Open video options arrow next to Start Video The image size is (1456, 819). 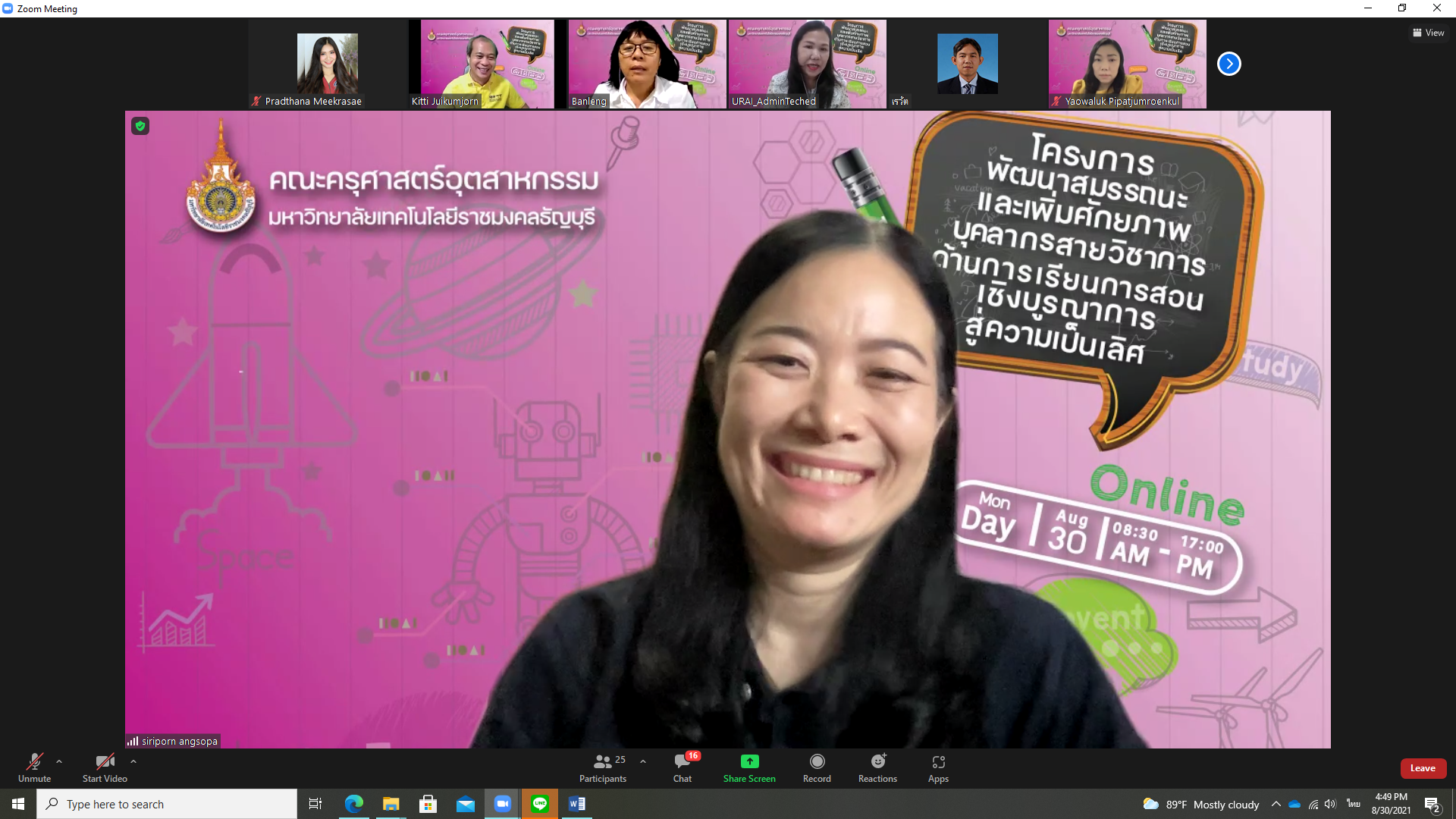(133, 761)
